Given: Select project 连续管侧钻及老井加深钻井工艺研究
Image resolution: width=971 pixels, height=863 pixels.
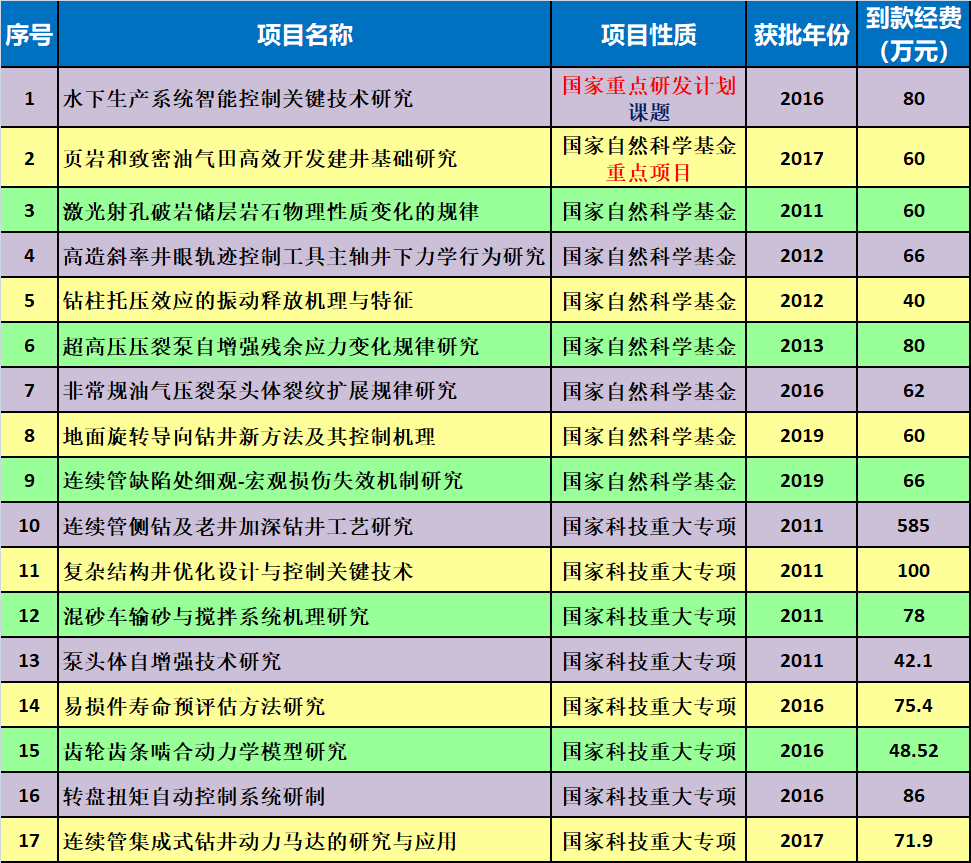Looking at the screenshot, I should pos(238,526).
